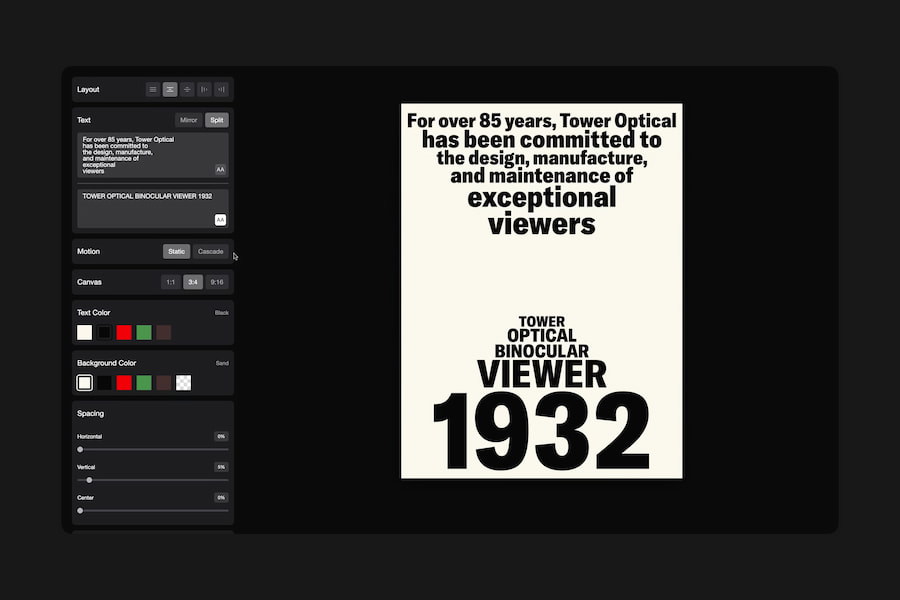Click the Horizontal 0% value box
Image resolution: width=900 pixels, height=600 pixels.
(x=221, y=436)
